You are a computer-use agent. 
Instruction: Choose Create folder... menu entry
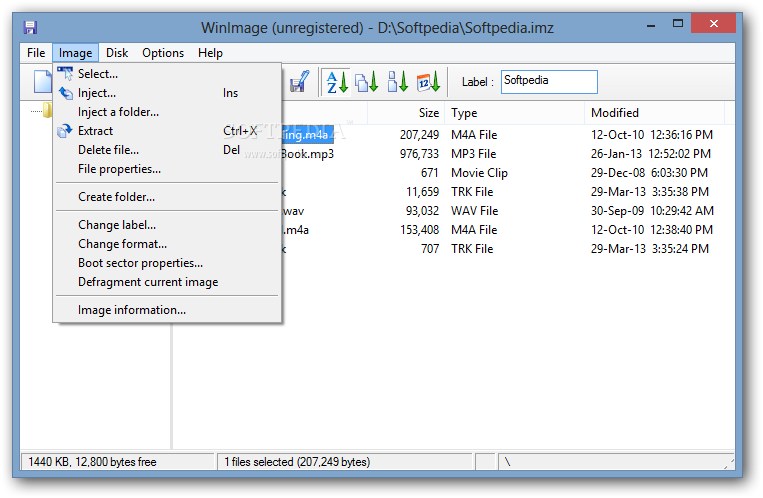[167, 197]
